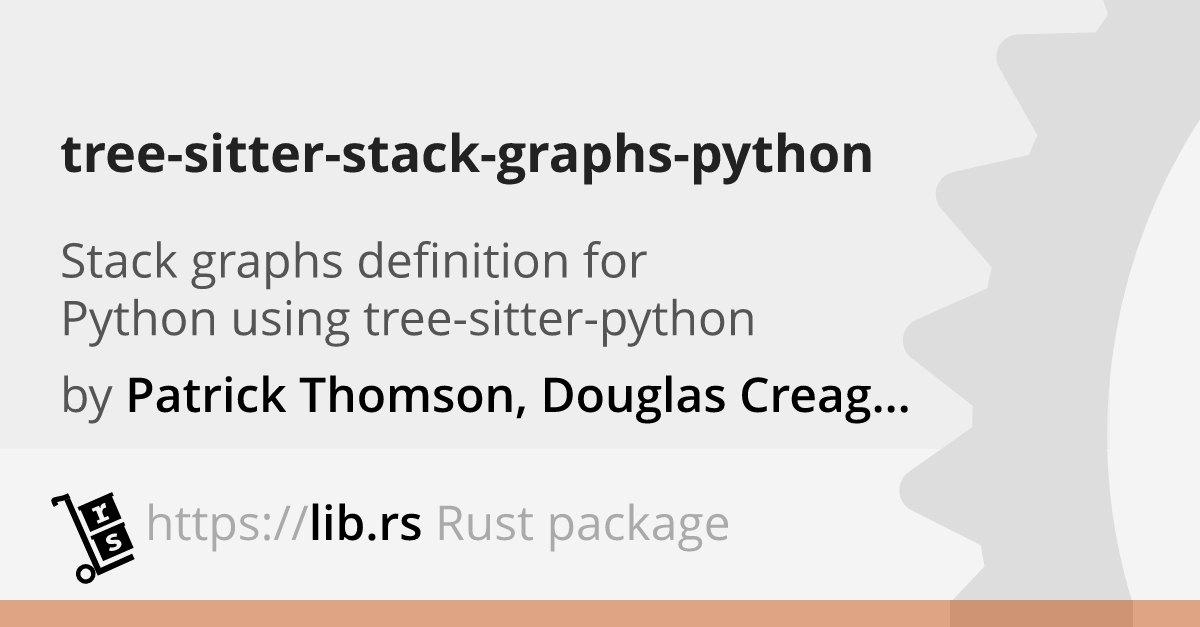Click the orange bar at bottom
This screenshot has height=627, width=1200.
(600, 613)
